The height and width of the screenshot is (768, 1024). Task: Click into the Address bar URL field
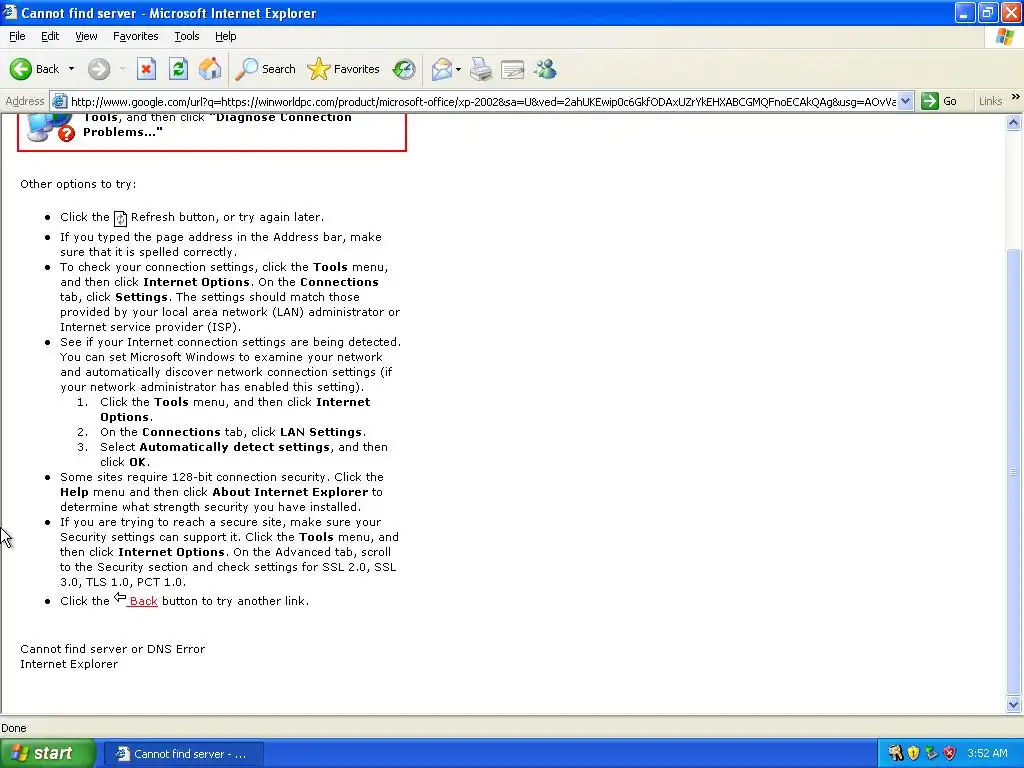482,101
